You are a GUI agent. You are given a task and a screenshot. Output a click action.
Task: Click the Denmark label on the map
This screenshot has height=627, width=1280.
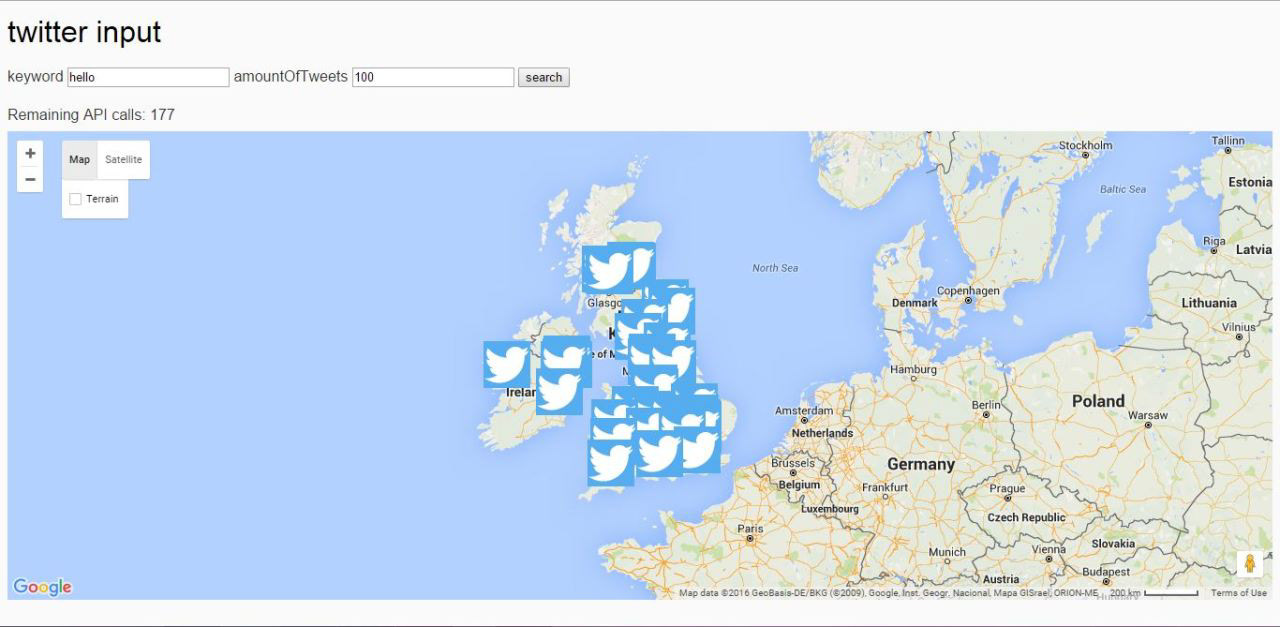(x=915, y=302)
